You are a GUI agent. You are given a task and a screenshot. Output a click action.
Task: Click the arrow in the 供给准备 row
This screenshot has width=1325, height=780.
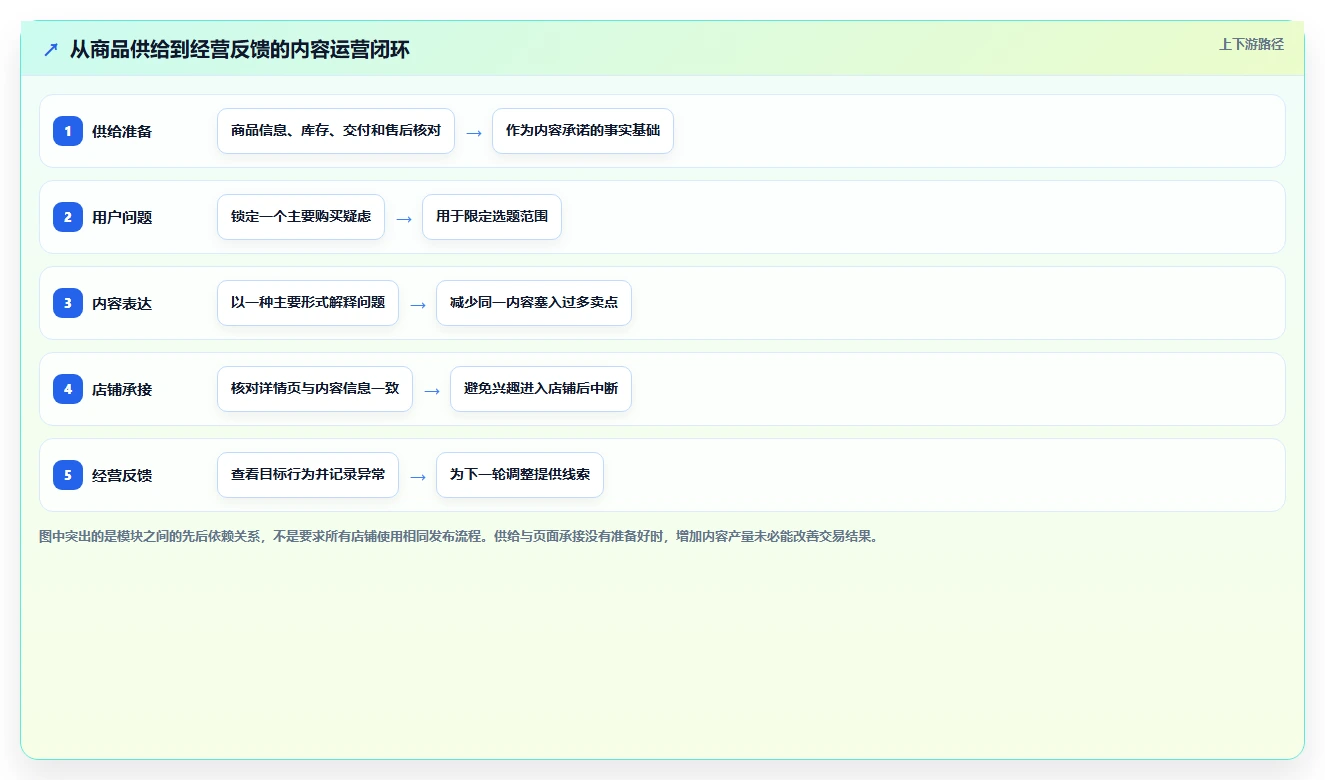[x=474, y=132]
